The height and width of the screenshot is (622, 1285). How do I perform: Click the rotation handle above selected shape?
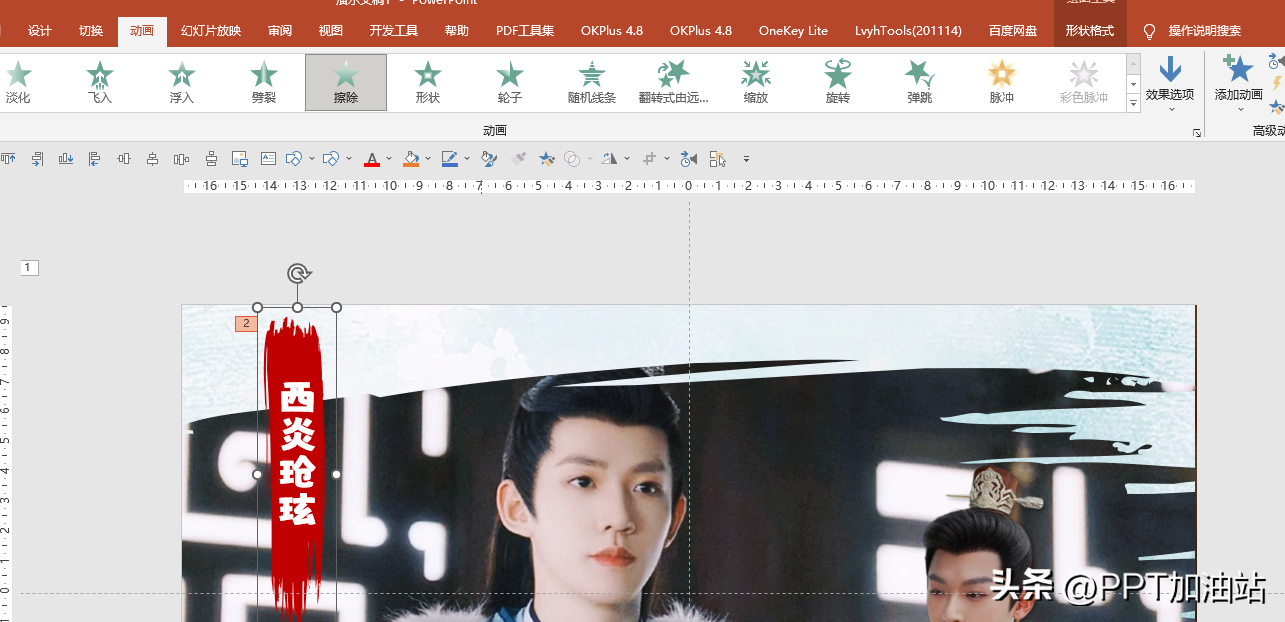[298, 273]
